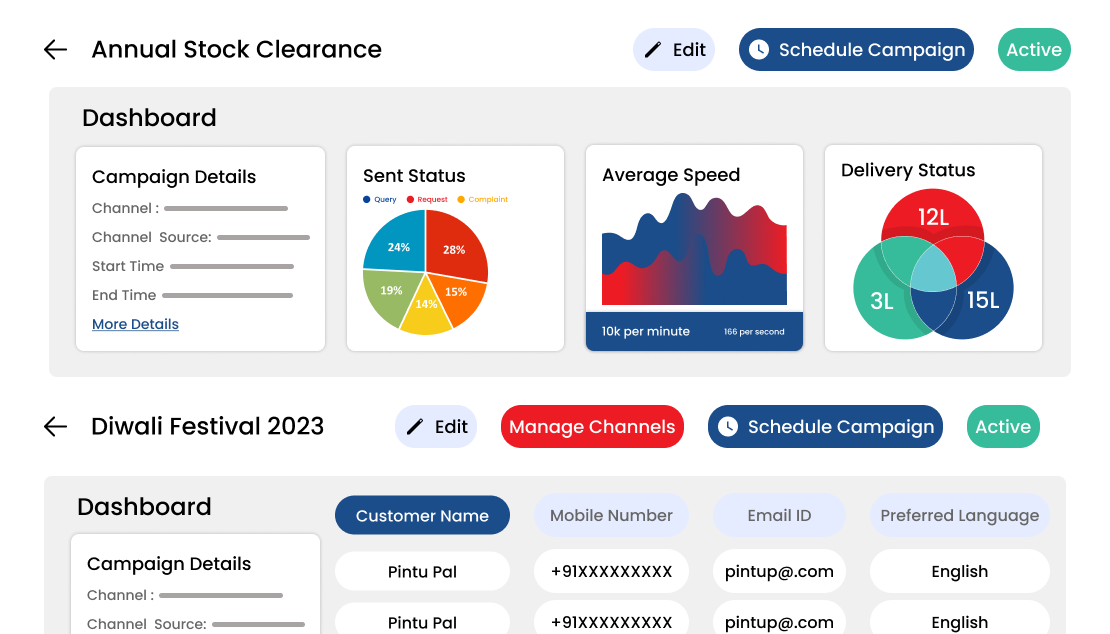Viewport: 1110px width, 634px height.
Task: Click back arrow beside Diwali Festival 2023
Action: coord(55,427)
